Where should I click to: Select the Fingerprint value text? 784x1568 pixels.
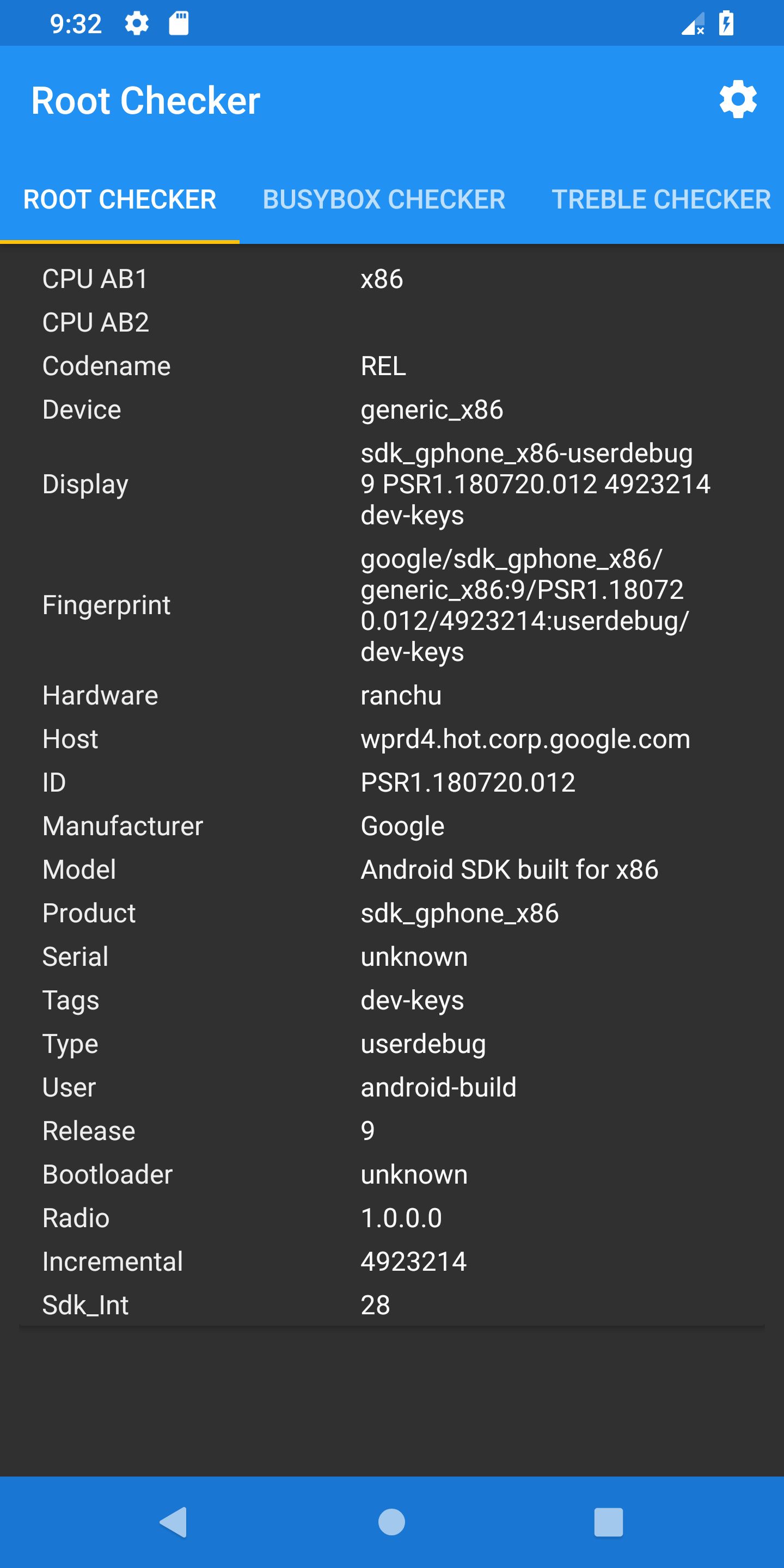tap(525, 605)
